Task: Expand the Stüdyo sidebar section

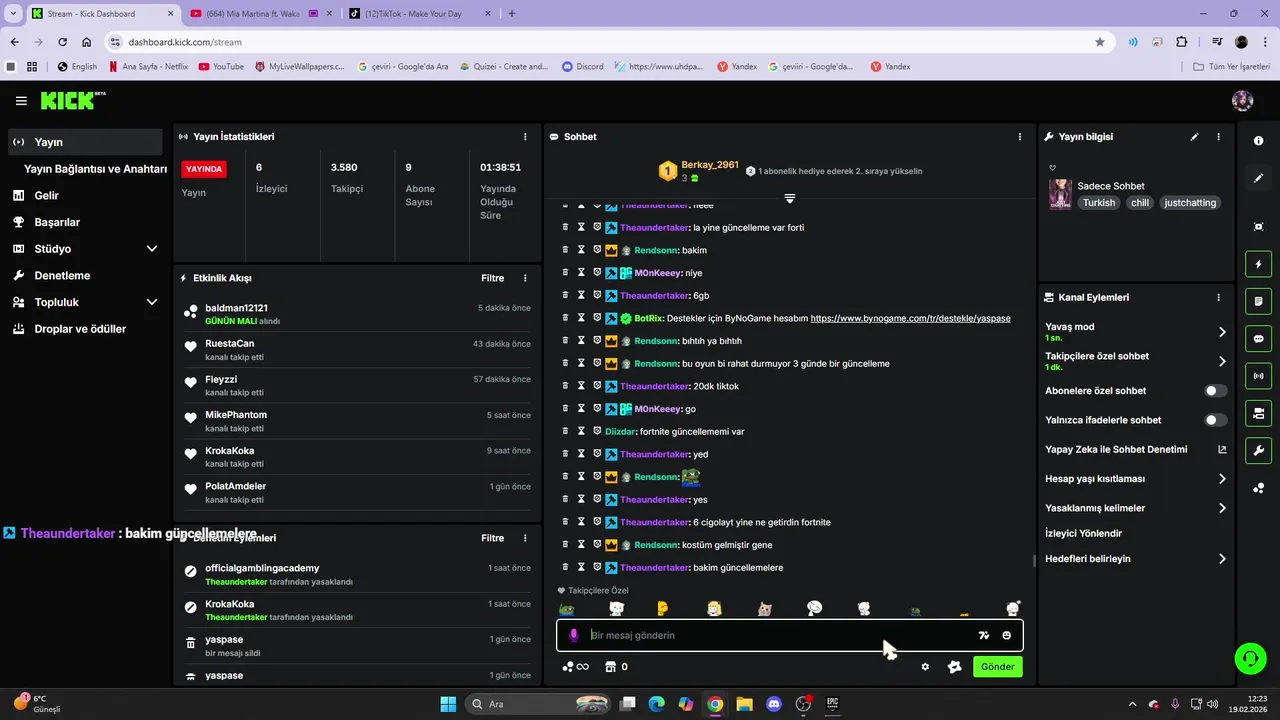Action: (152, 249)
